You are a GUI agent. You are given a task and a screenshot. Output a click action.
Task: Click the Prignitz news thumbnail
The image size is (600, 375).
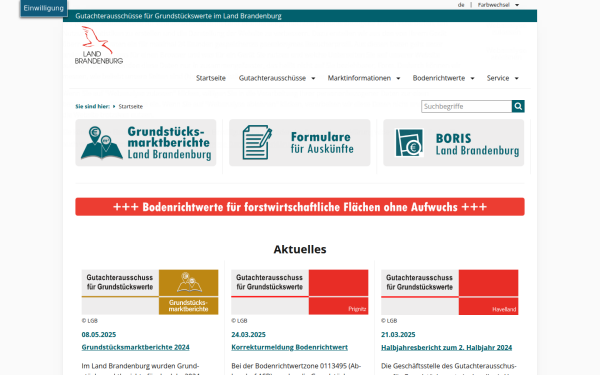pos(300,292)
